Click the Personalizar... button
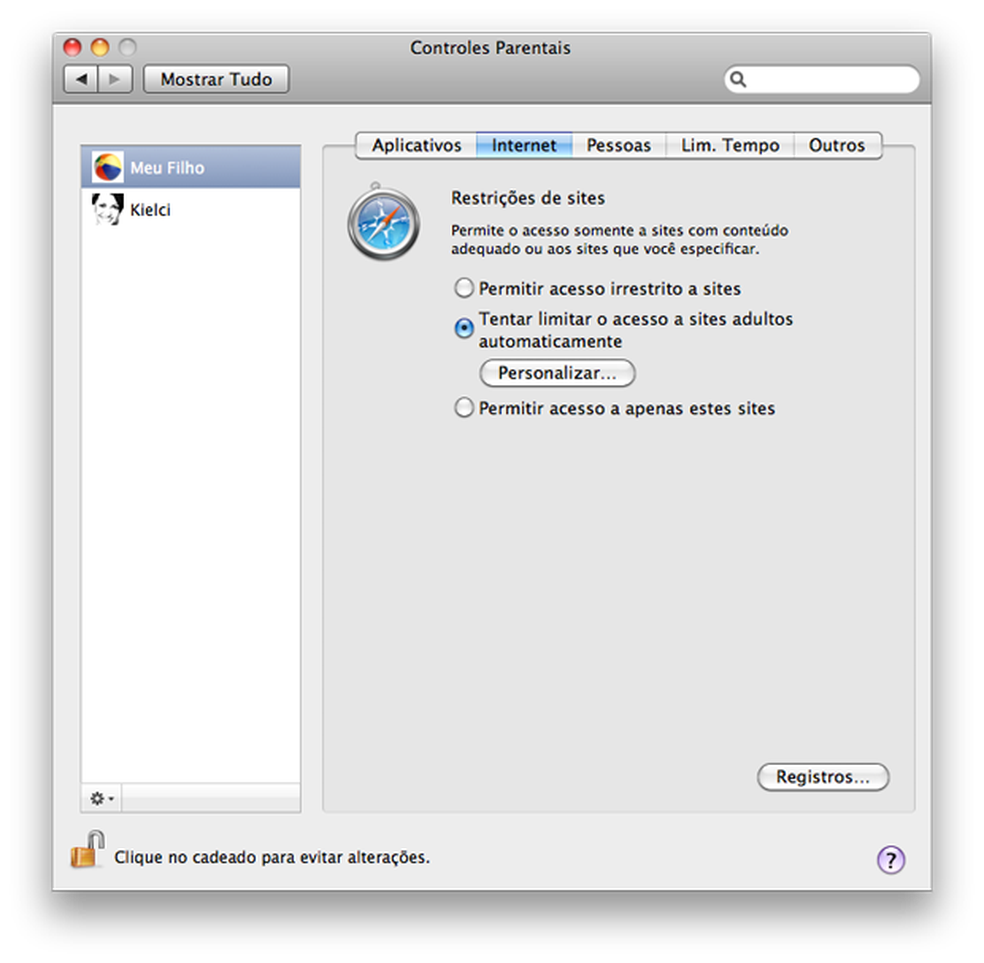Viewport: 984px width, 963px height. (557, 373)
